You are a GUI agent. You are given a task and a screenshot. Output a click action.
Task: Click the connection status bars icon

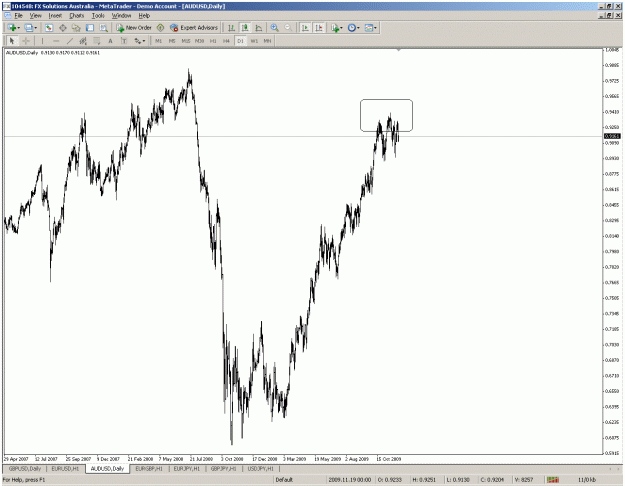(552, 480)
